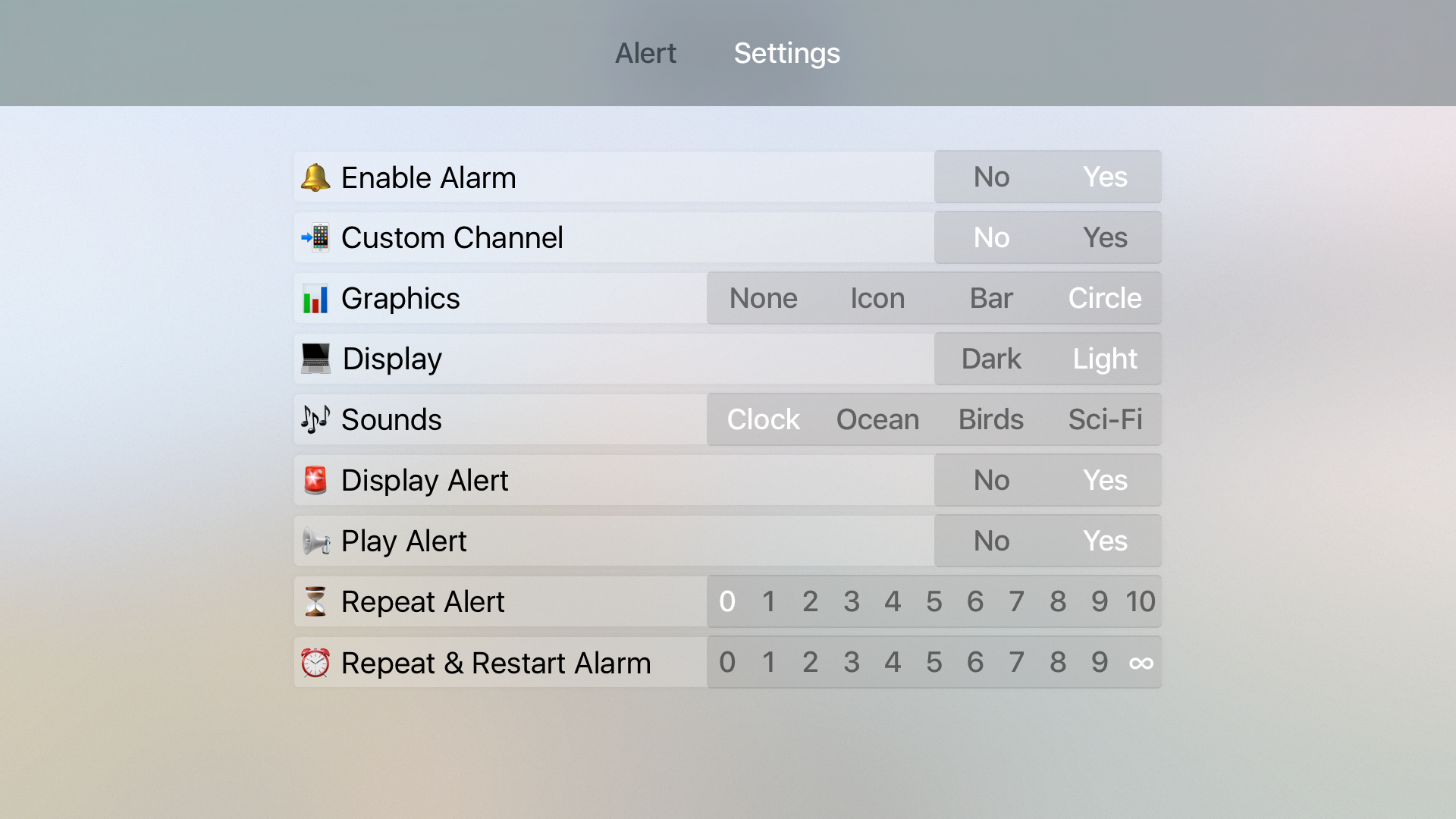Pick the Birds sound

pyautogui.click(x=991, y=419)
